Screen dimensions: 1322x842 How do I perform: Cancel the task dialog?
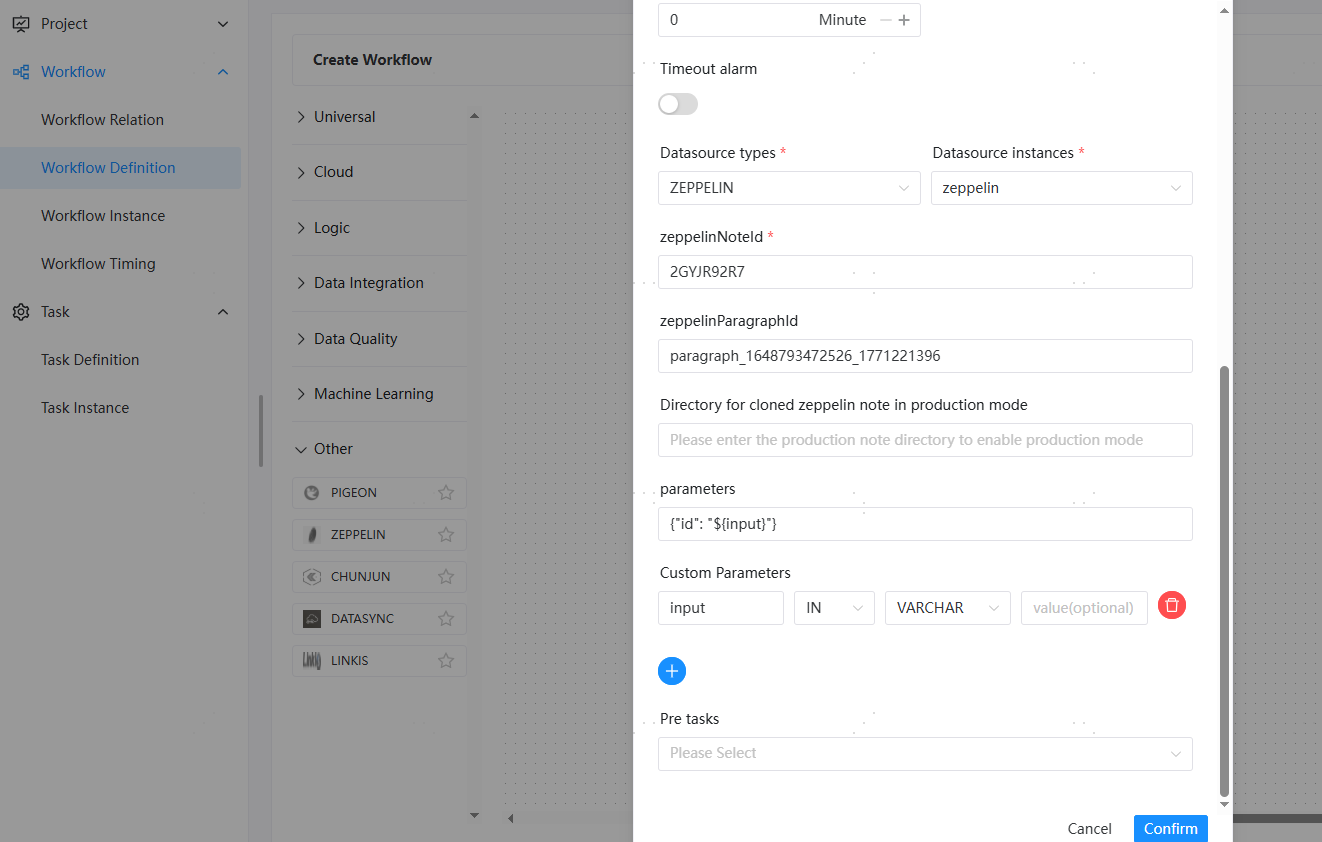pos(1089,828)
